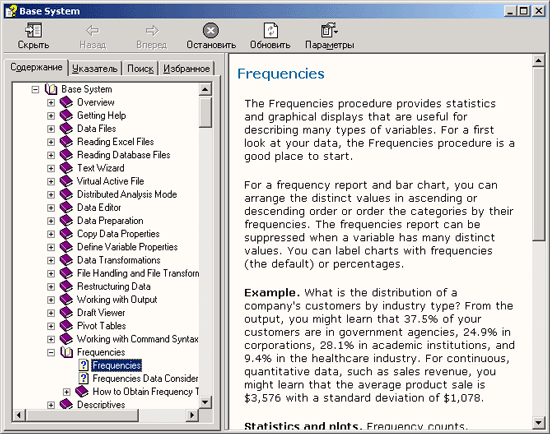
Task: Click the Reading Excel Files book icon
Action: [x=66, y=142]
